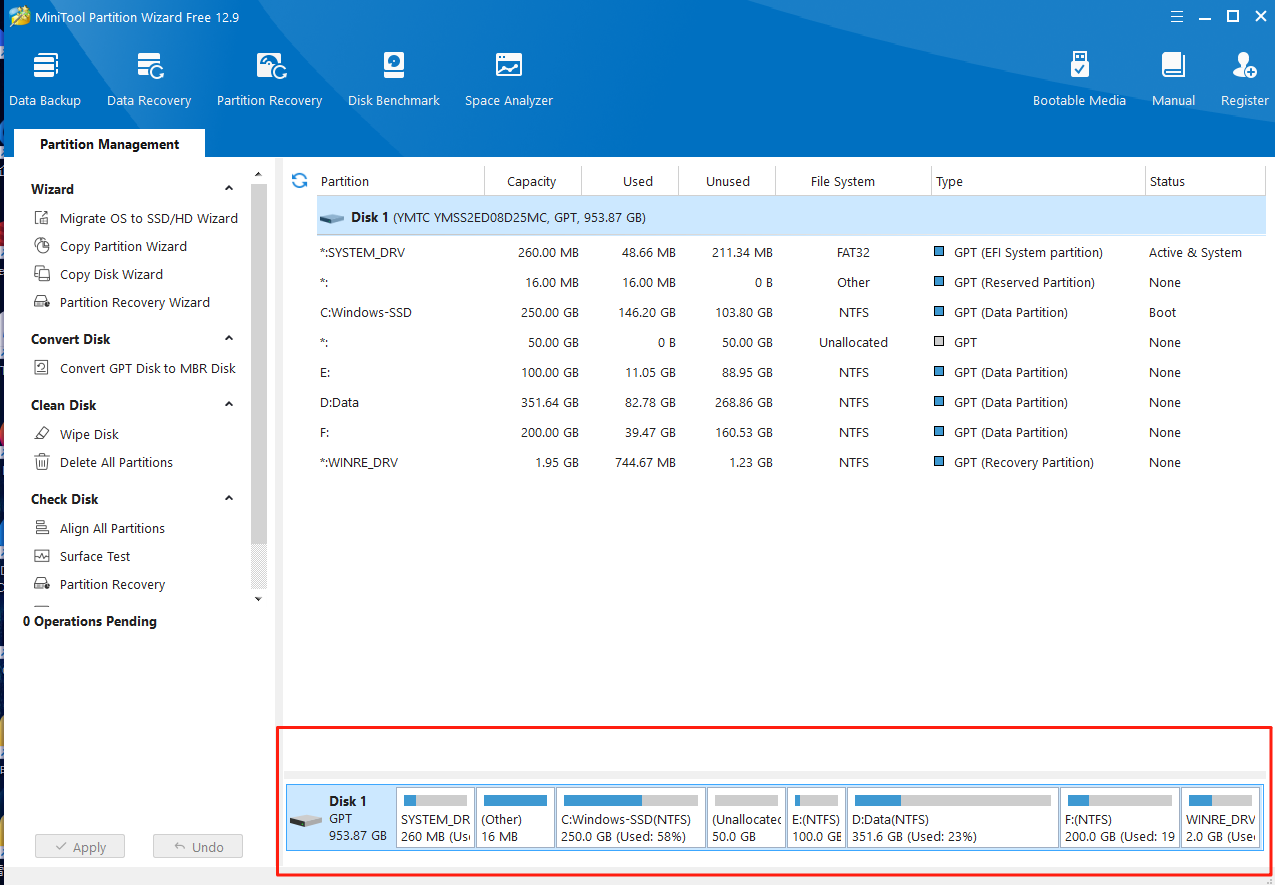Click the Delete All Partitions trash icon
This screenshot has width=1275, height=885.
tap(42, 462)
